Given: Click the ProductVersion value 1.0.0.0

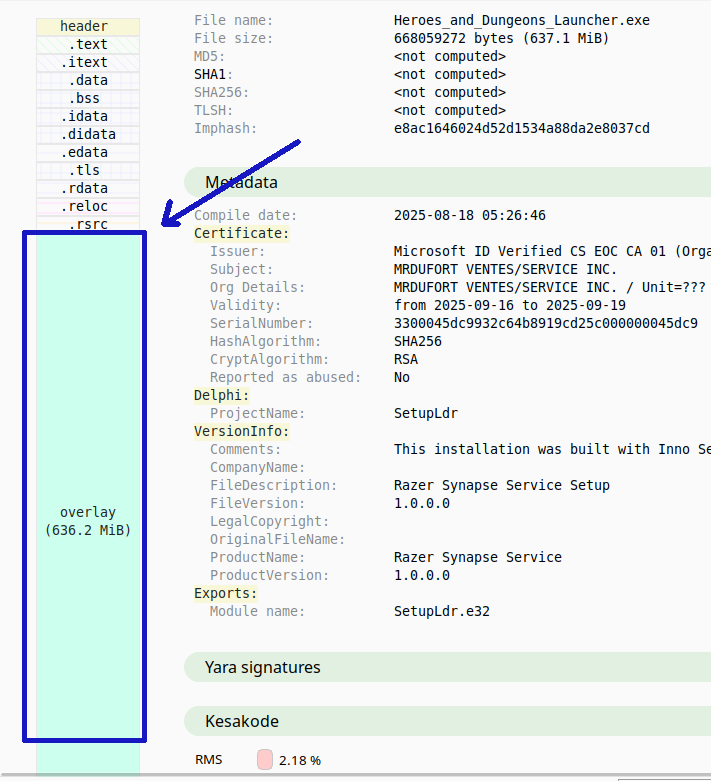Looking at the screenshot, I should [422, 575].
